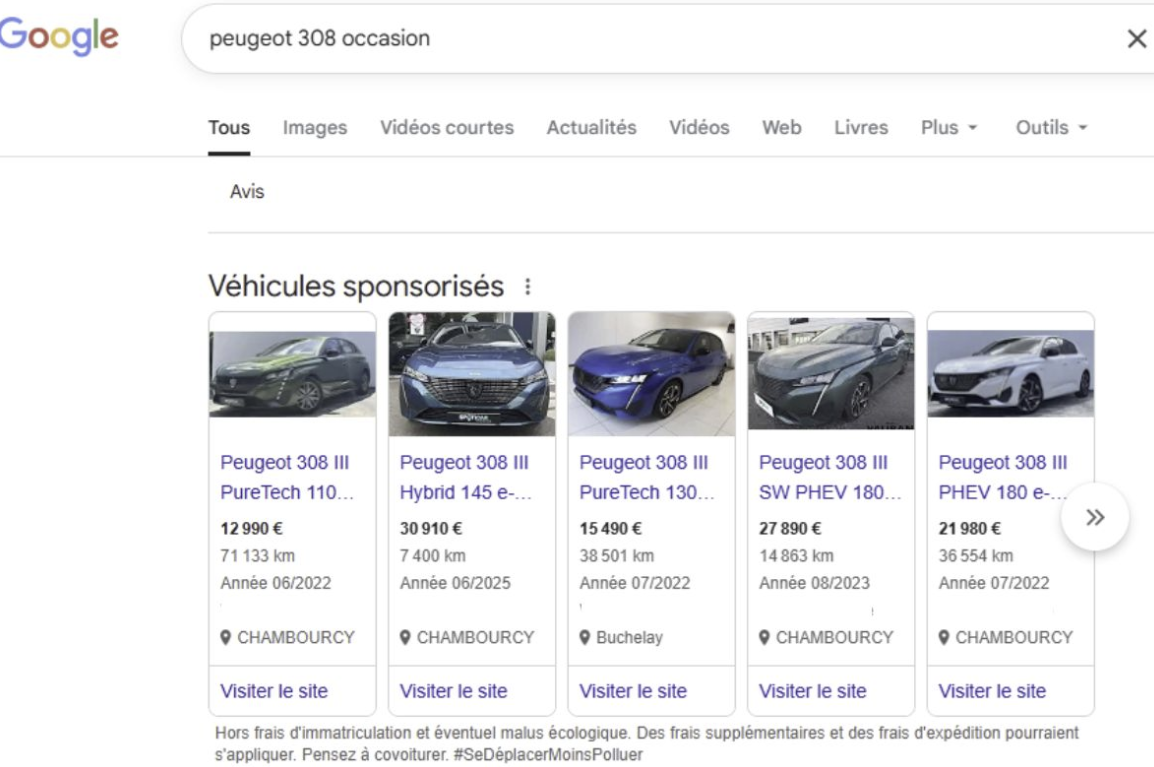Open the bright blue Peugeot 308 image

click(x=651, y=373)
